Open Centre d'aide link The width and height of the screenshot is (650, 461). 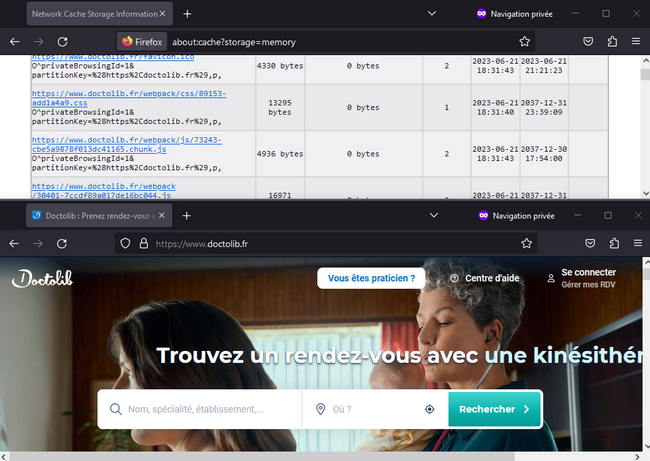click(485, 278)
